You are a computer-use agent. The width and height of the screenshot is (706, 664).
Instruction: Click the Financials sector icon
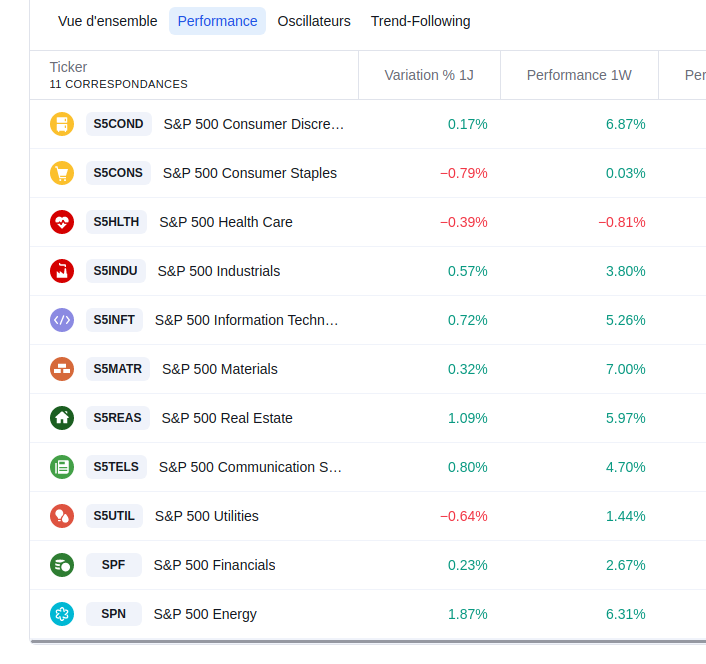point(62,565)
